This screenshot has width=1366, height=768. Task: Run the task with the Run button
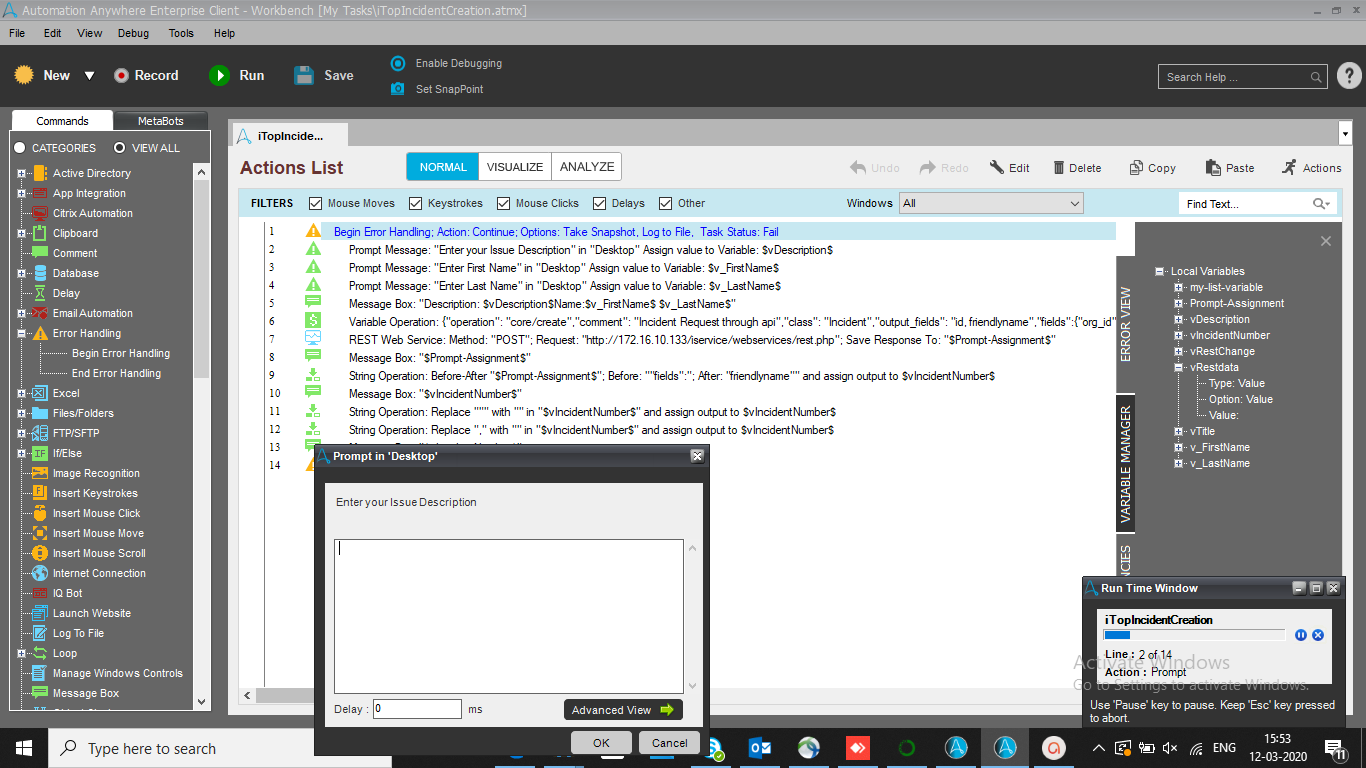[236, 75]
